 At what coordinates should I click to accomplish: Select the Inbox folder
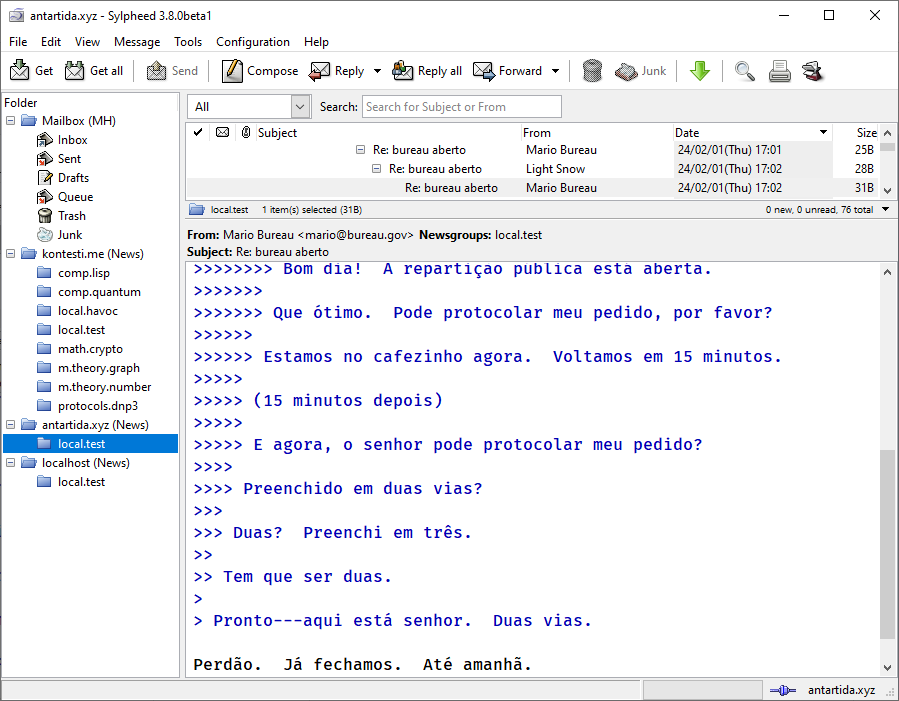pyautogui.click(x=72, y=140)
